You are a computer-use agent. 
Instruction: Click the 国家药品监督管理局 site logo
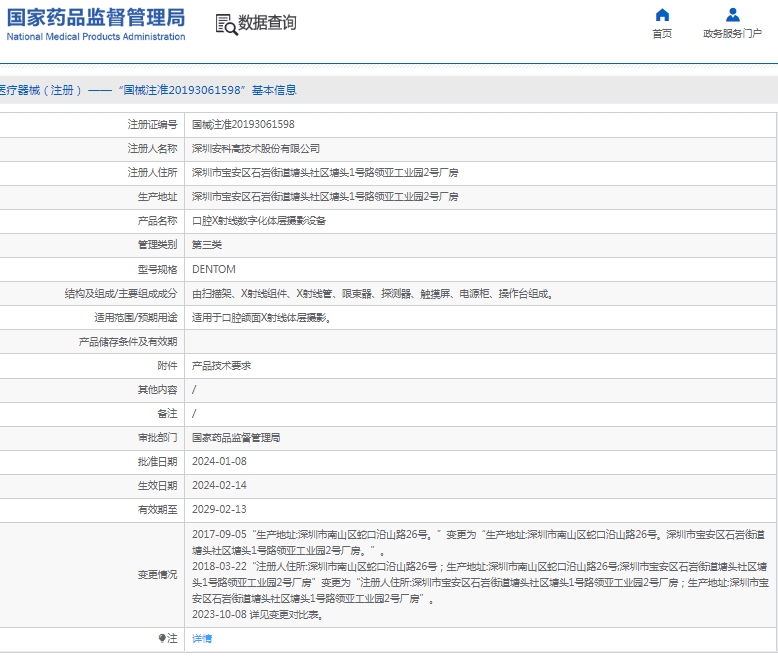pos(96,24)
